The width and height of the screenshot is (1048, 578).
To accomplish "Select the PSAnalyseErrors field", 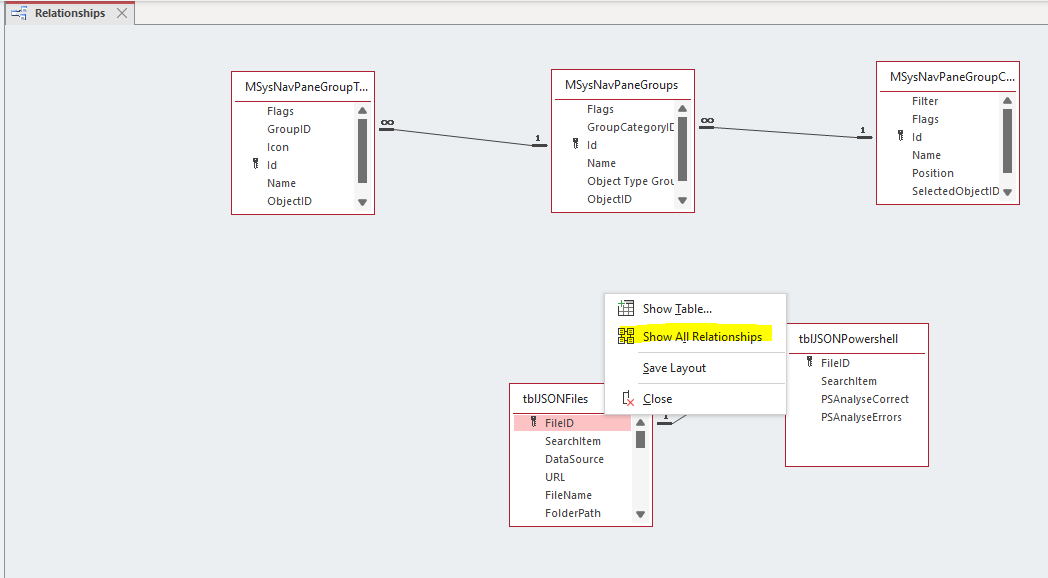I will [861, 417].
